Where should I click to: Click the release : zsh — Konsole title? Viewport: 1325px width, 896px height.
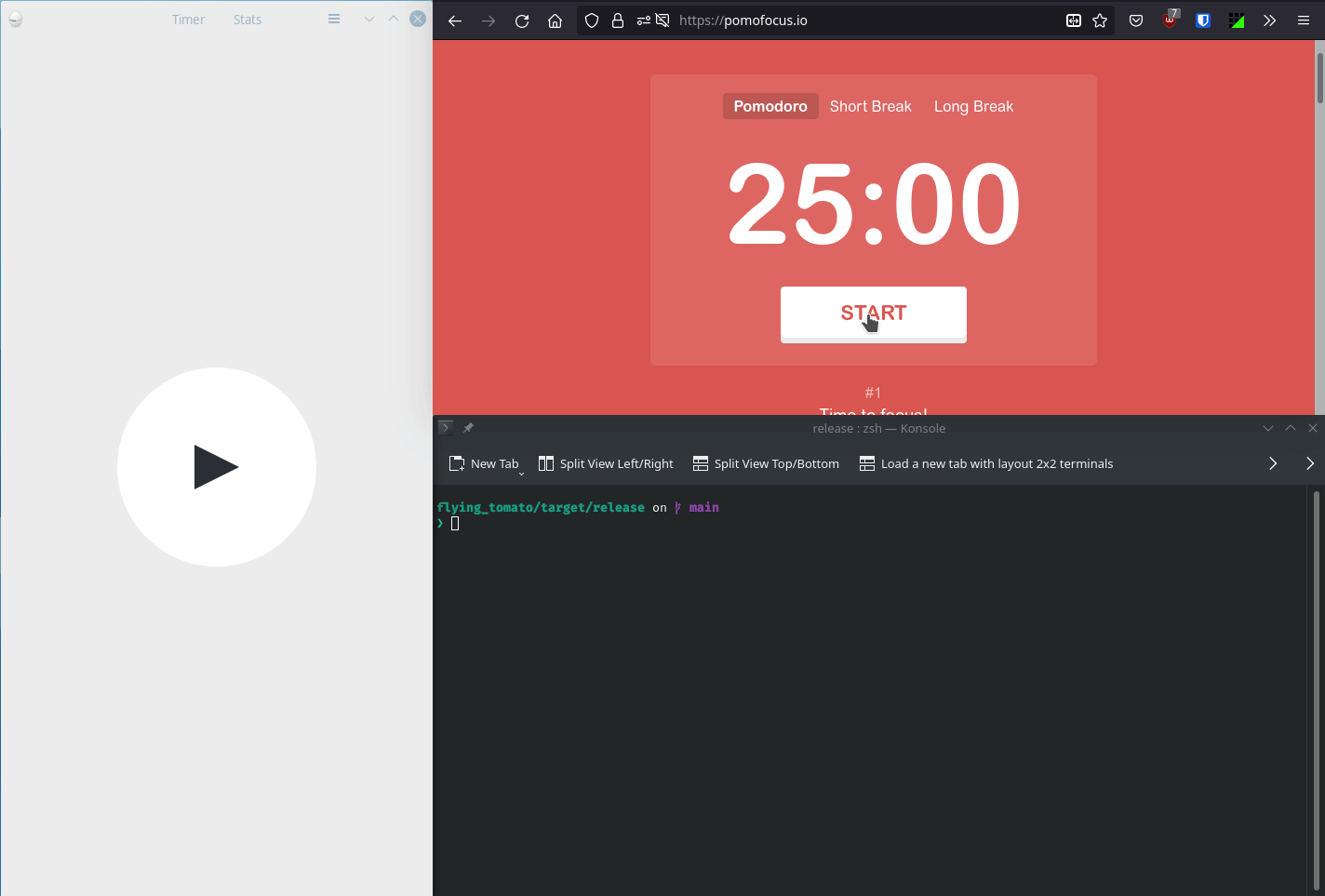click(878, 428)
